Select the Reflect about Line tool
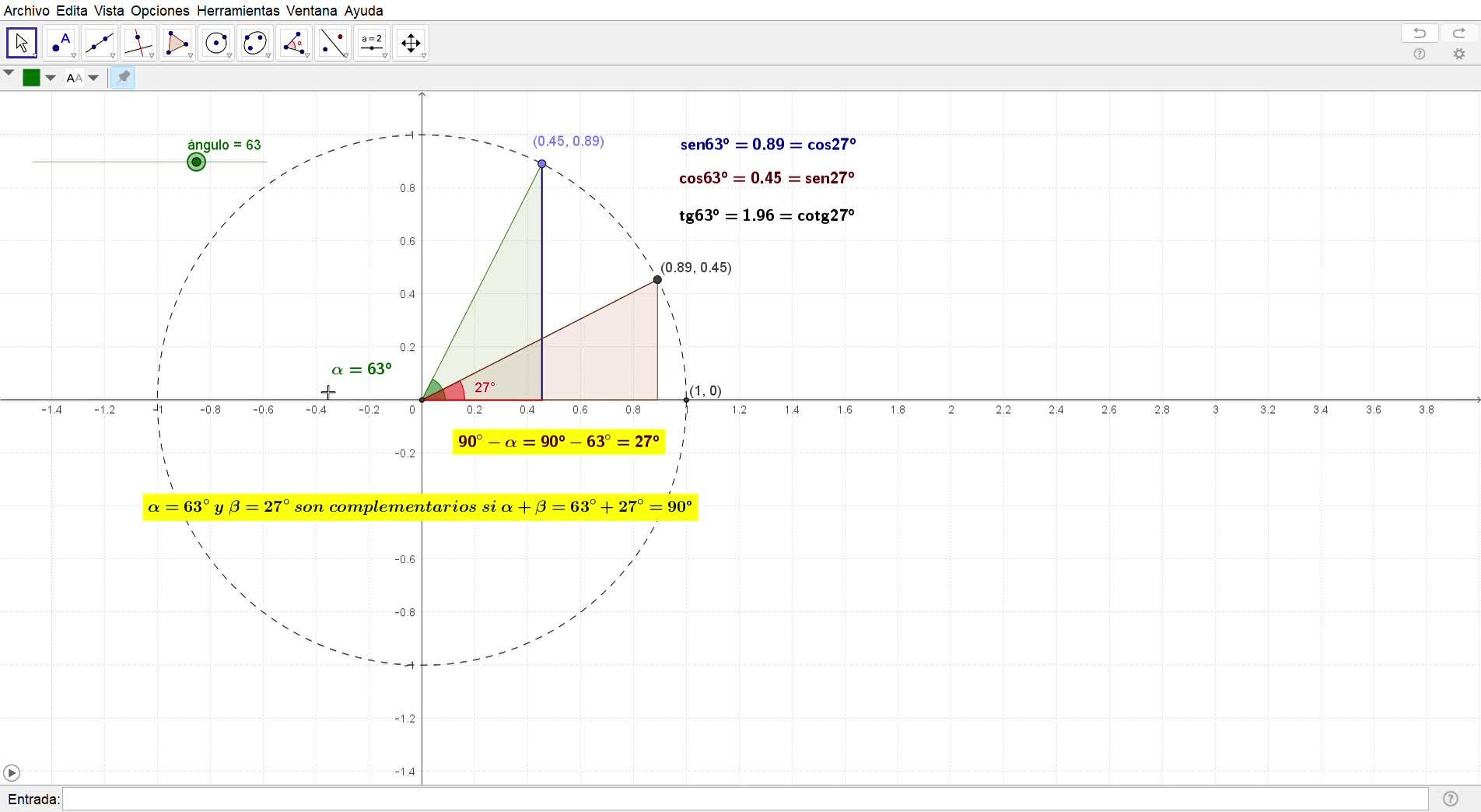Image resolution: width=1481 pixels, height=812 pixels. click(333, 44)
